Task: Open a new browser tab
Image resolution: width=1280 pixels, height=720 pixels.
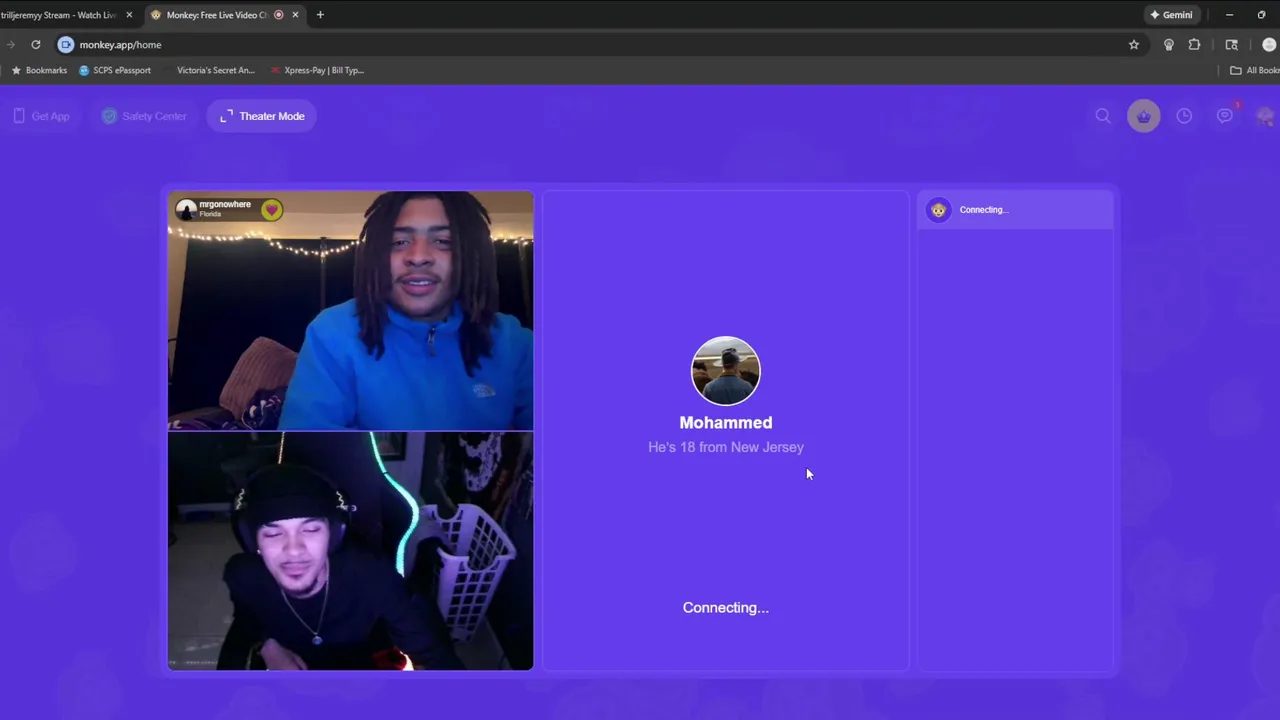Action: point(320,15)
